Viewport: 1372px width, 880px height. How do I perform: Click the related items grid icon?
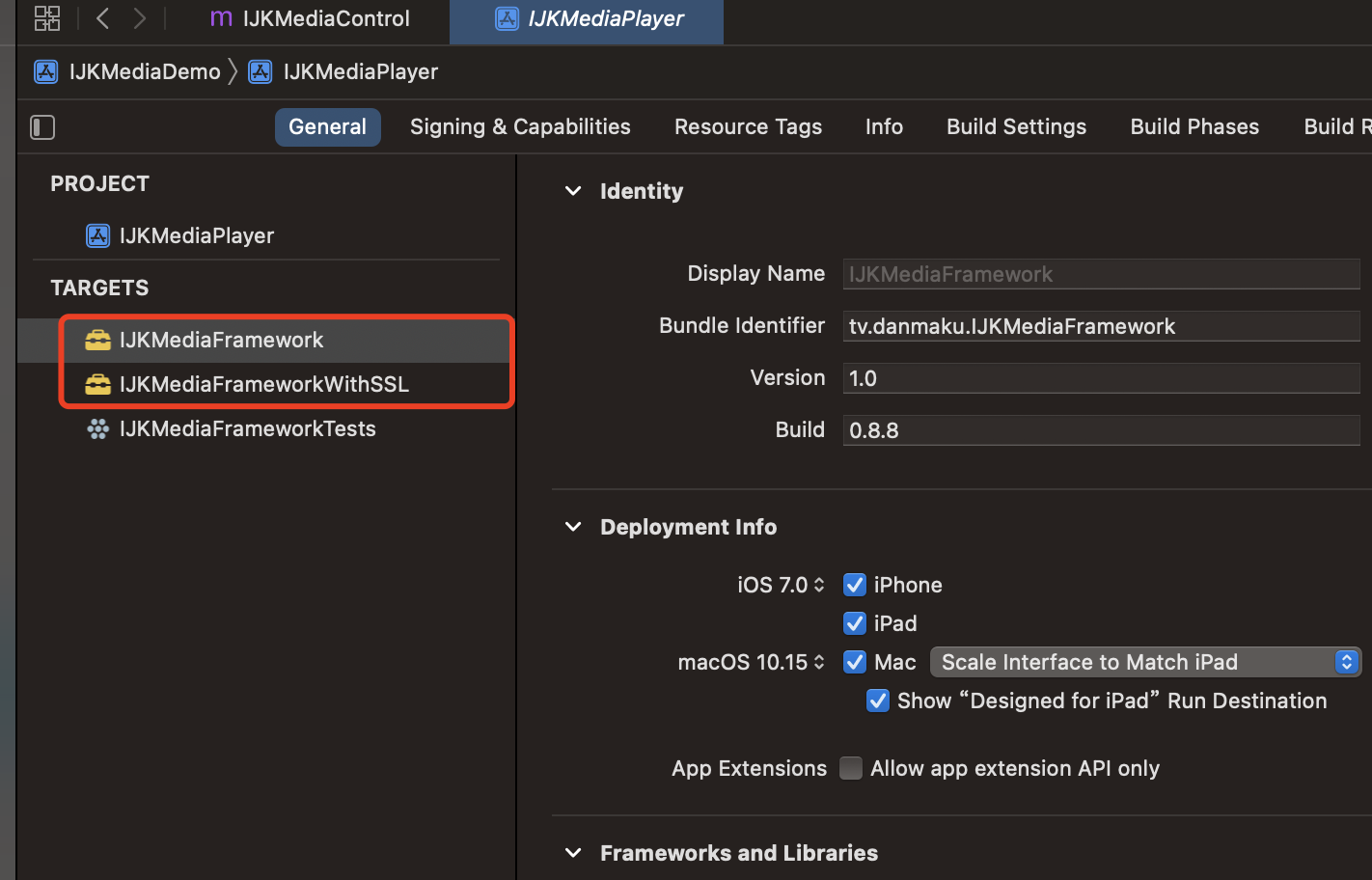click(46, 18)
